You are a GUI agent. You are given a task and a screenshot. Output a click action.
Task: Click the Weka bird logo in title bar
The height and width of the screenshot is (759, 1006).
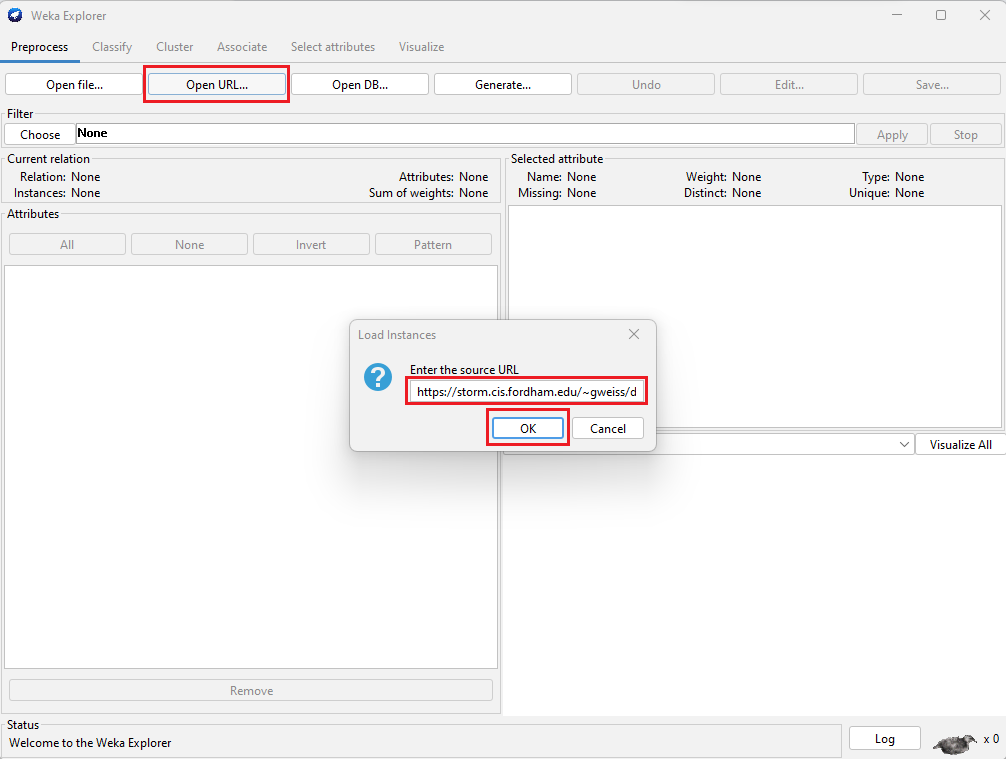(15, 15)
